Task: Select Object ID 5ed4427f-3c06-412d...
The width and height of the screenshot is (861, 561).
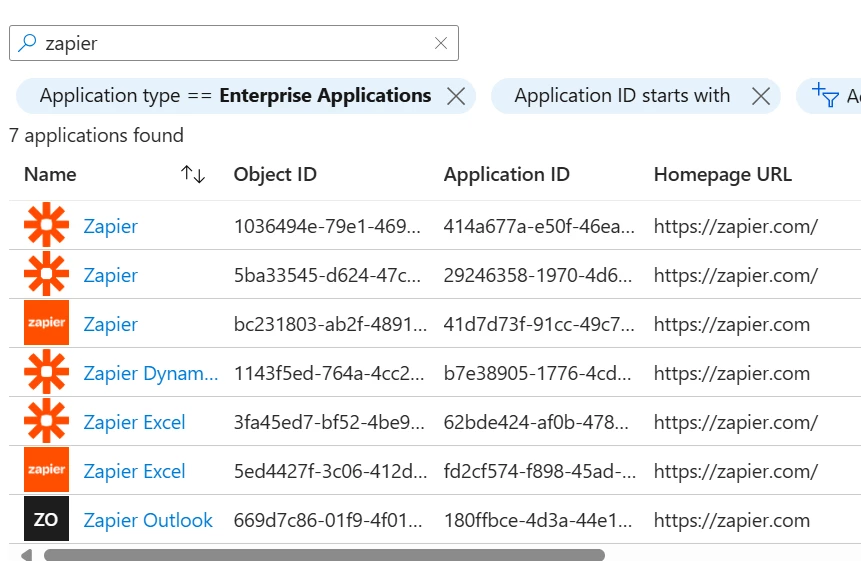Action: click(330, 471)
